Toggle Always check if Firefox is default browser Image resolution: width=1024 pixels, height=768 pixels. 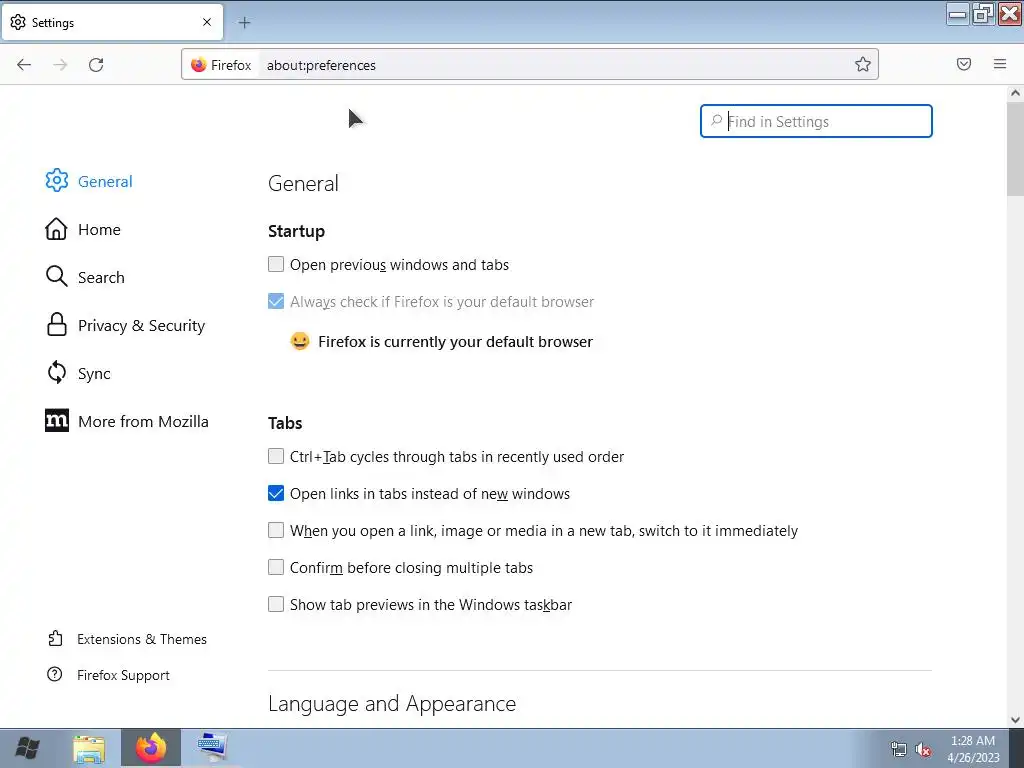pos(276,301)
